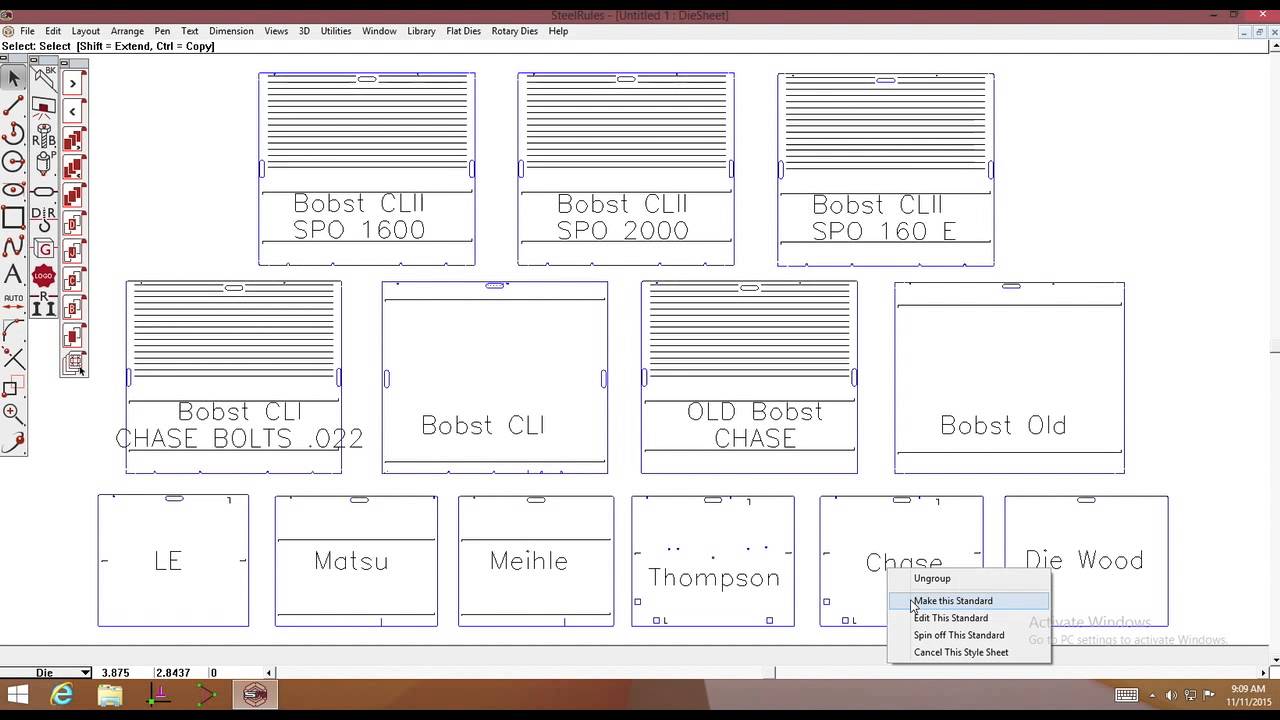The width and height of the screenshot is (1280, 720).
Task: Choose 'Cancel This Style Sheet'
Action: [x=969, y=652]
